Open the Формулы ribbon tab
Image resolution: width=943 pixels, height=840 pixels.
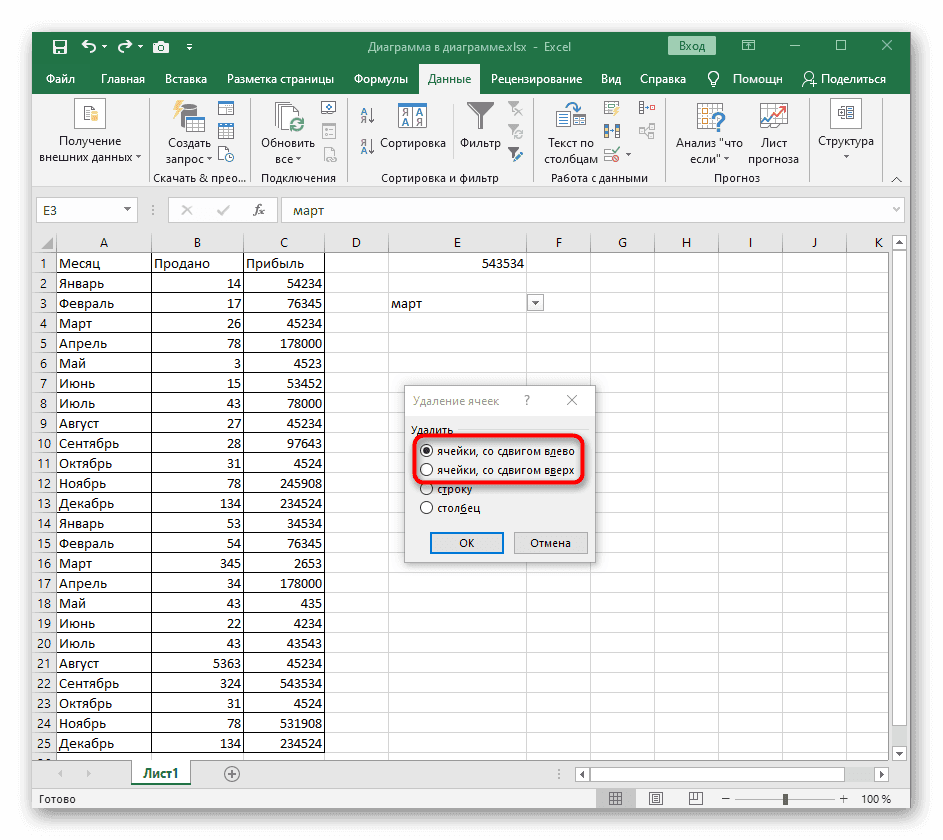[380, 79]
